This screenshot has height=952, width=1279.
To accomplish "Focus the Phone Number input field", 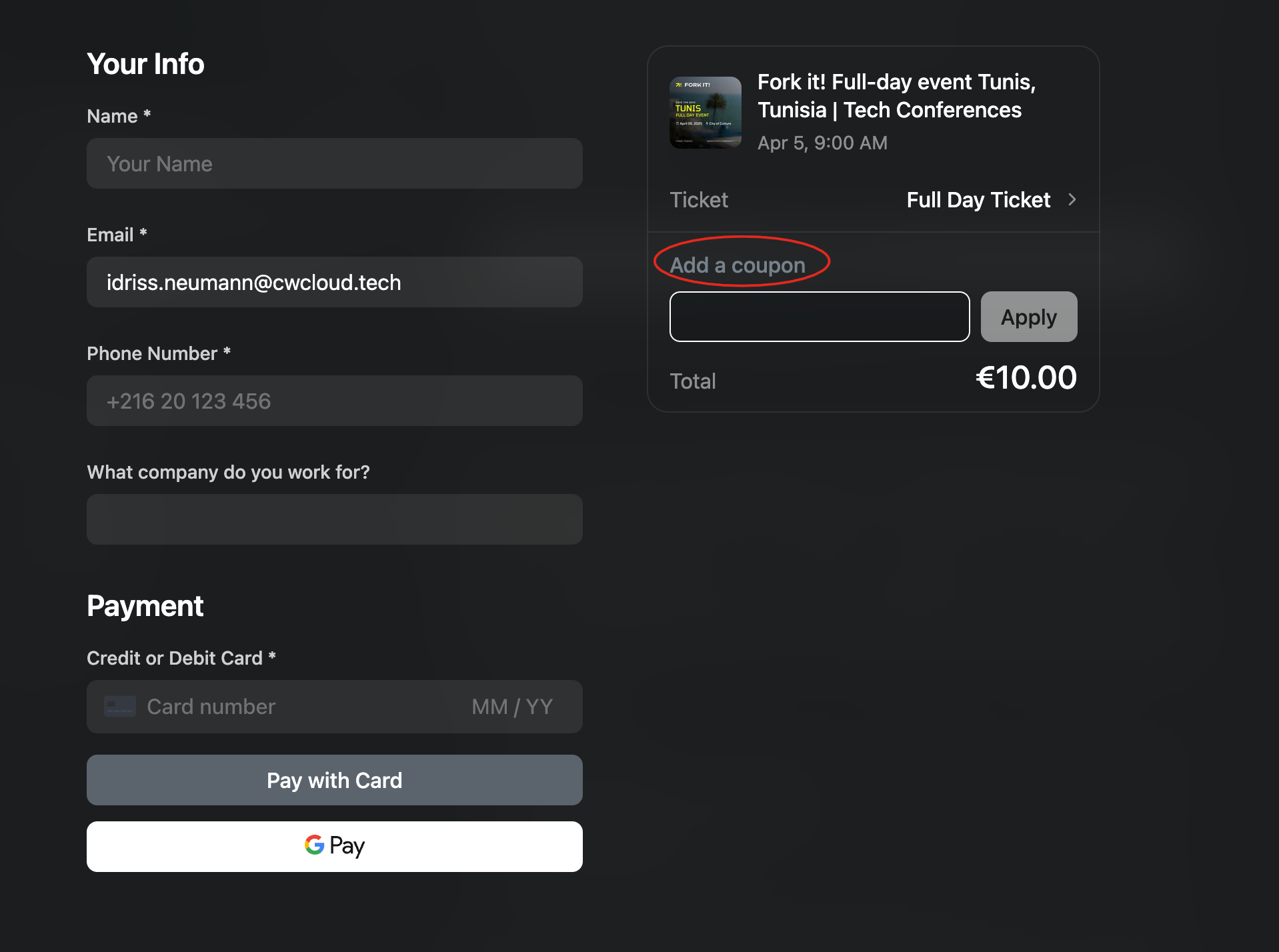I will point(334,401).
